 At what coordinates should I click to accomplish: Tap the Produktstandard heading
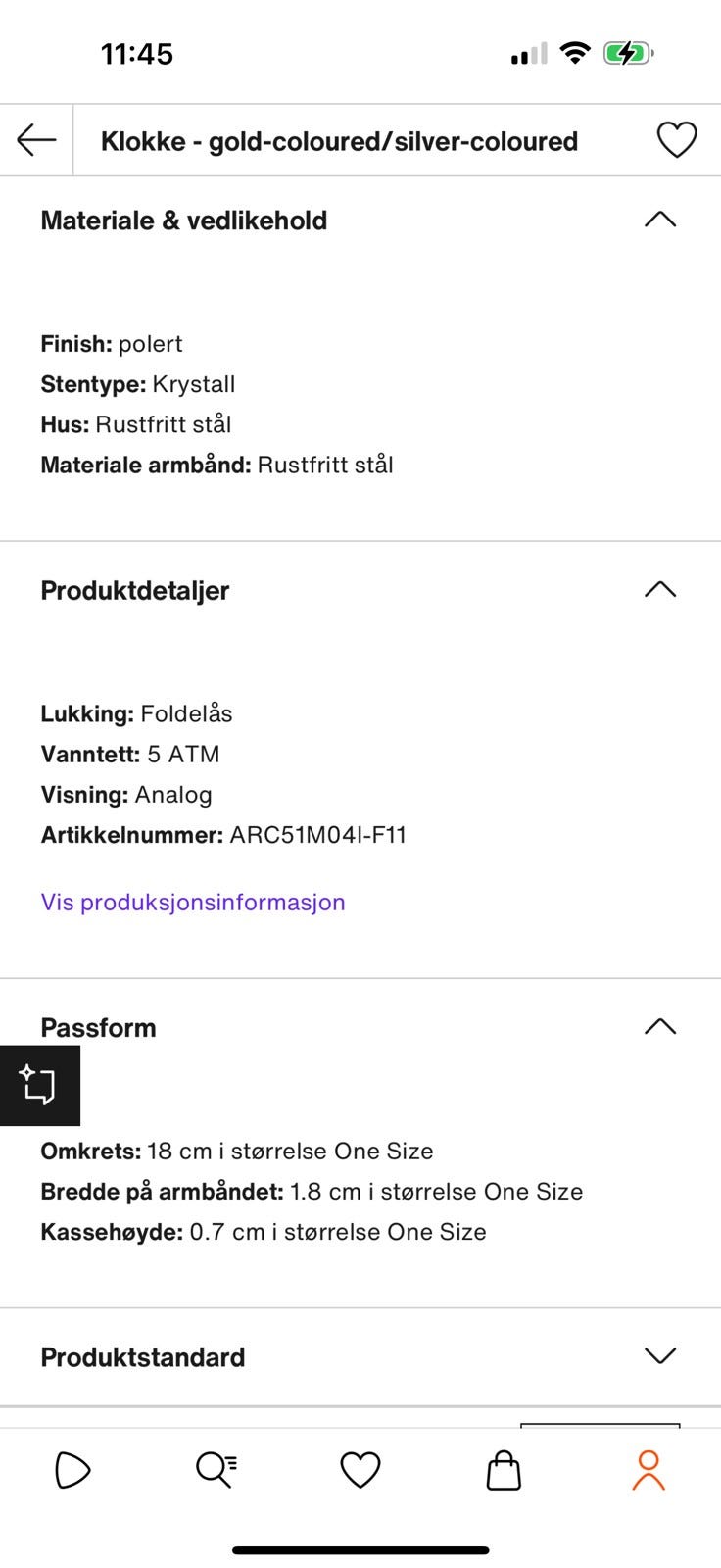143,1357
